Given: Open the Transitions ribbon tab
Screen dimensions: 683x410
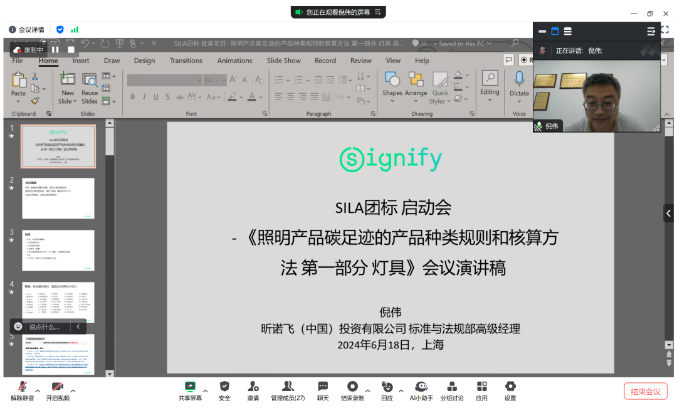Looking at the screenshot, I should coord(186,61).
